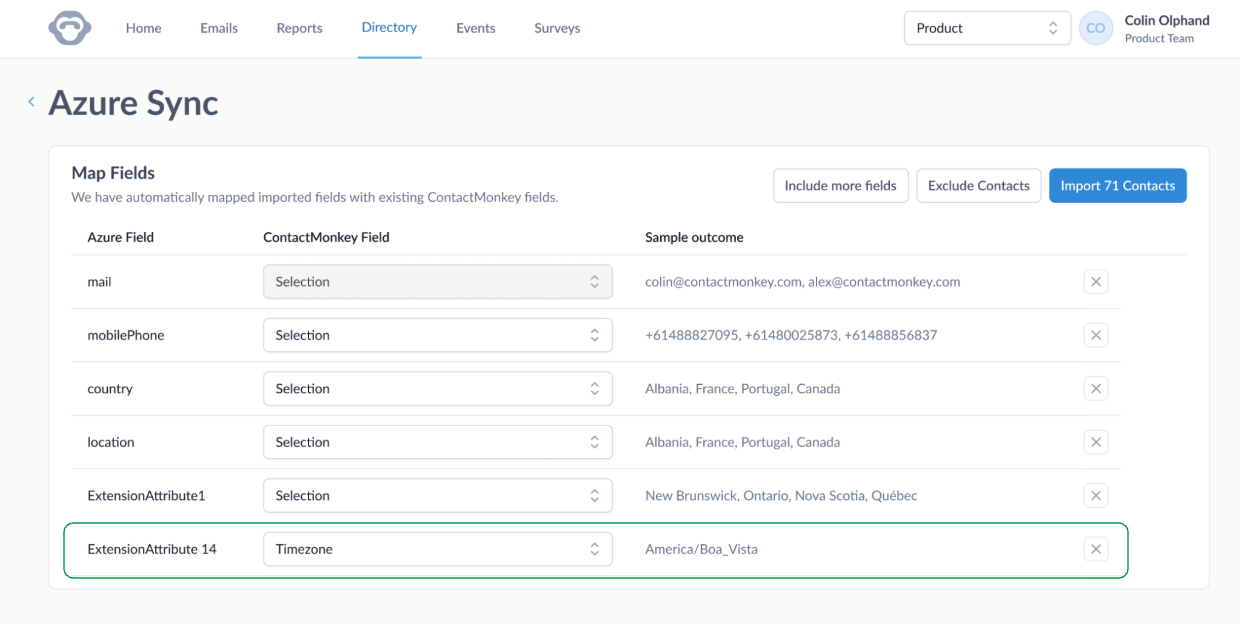Click the New Brunswick, Ontario sample outcome
Screen dimensions: 1240x624
click(781, 495)
